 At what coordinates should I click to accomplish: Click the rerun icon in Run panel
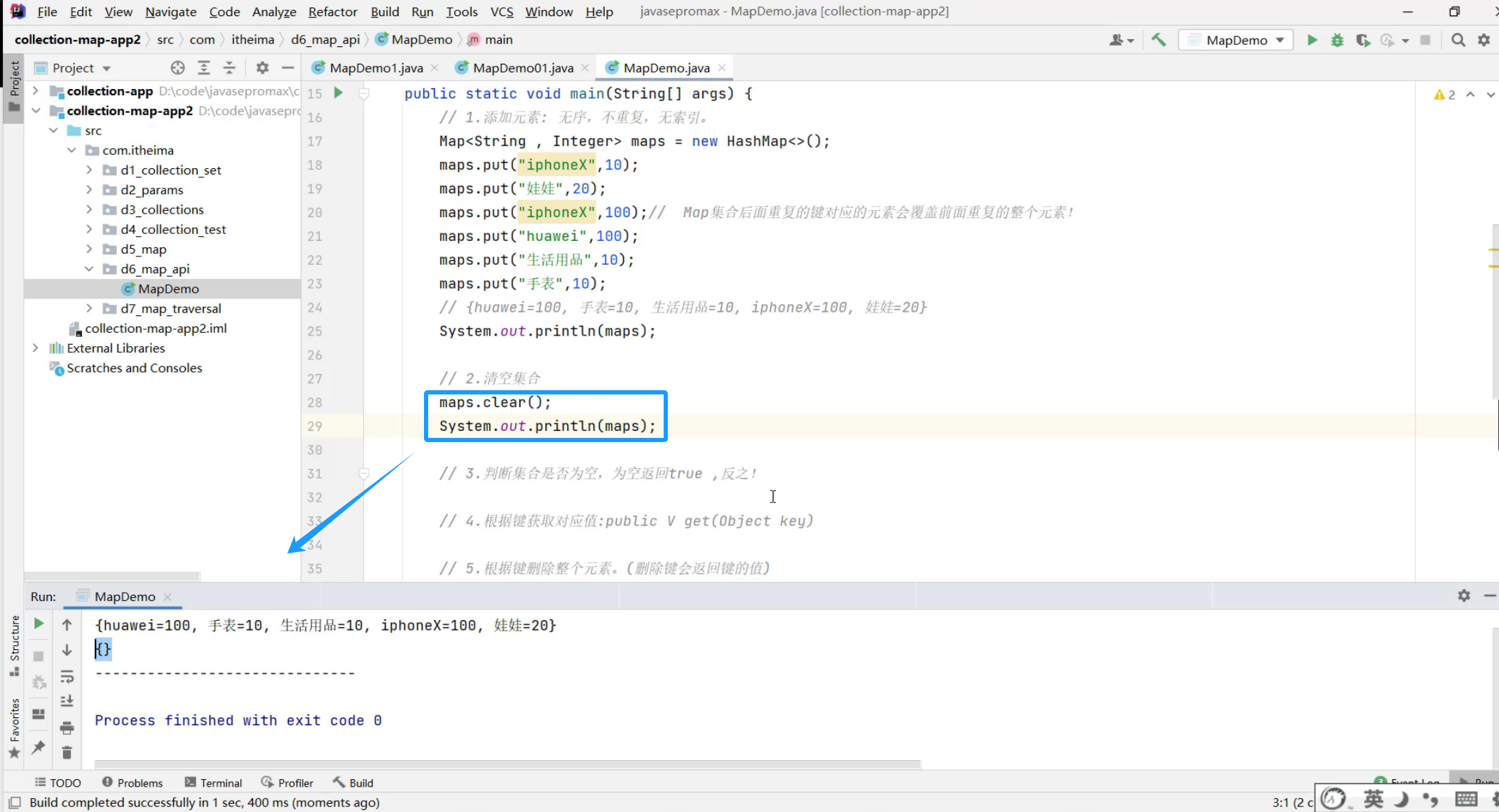tap(39, 624)
